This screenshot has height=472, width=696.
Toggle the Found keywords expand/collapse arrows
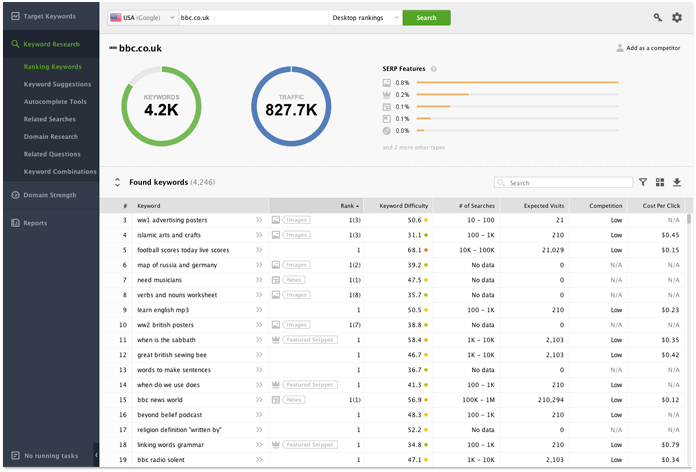point(117,183)
